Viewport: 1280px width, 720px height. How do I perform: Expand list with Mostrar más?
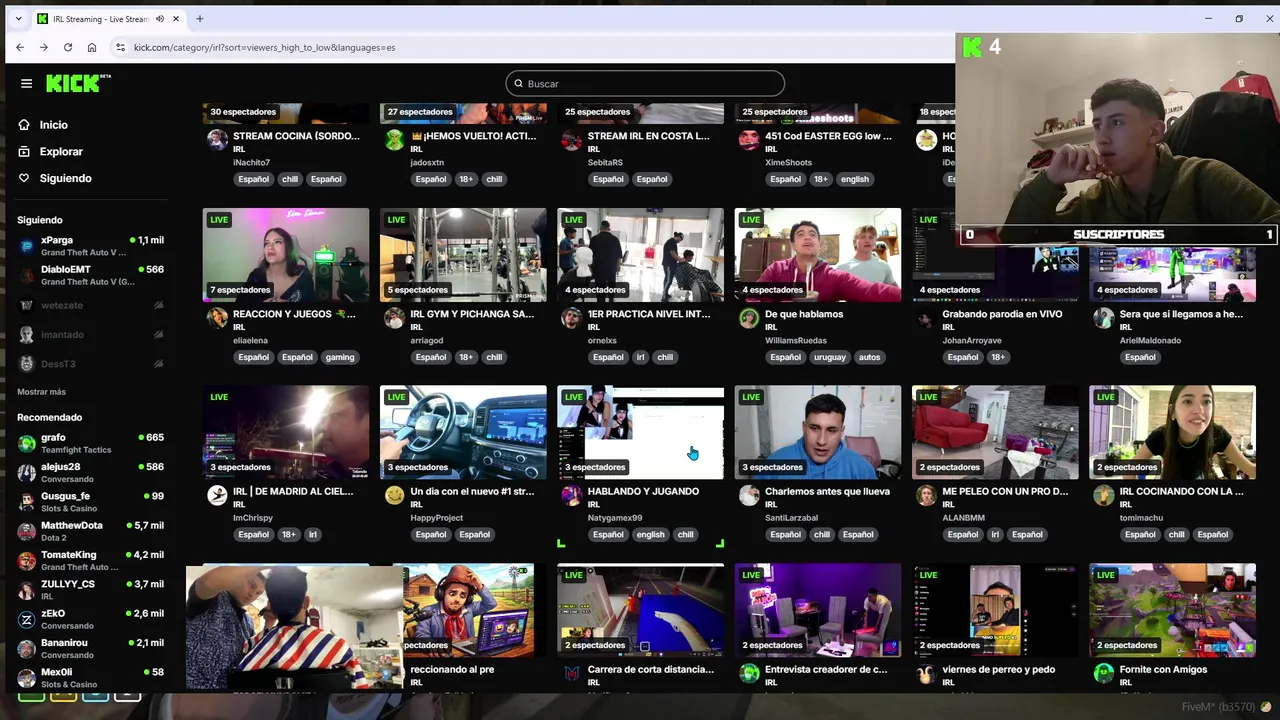point(41,392)
